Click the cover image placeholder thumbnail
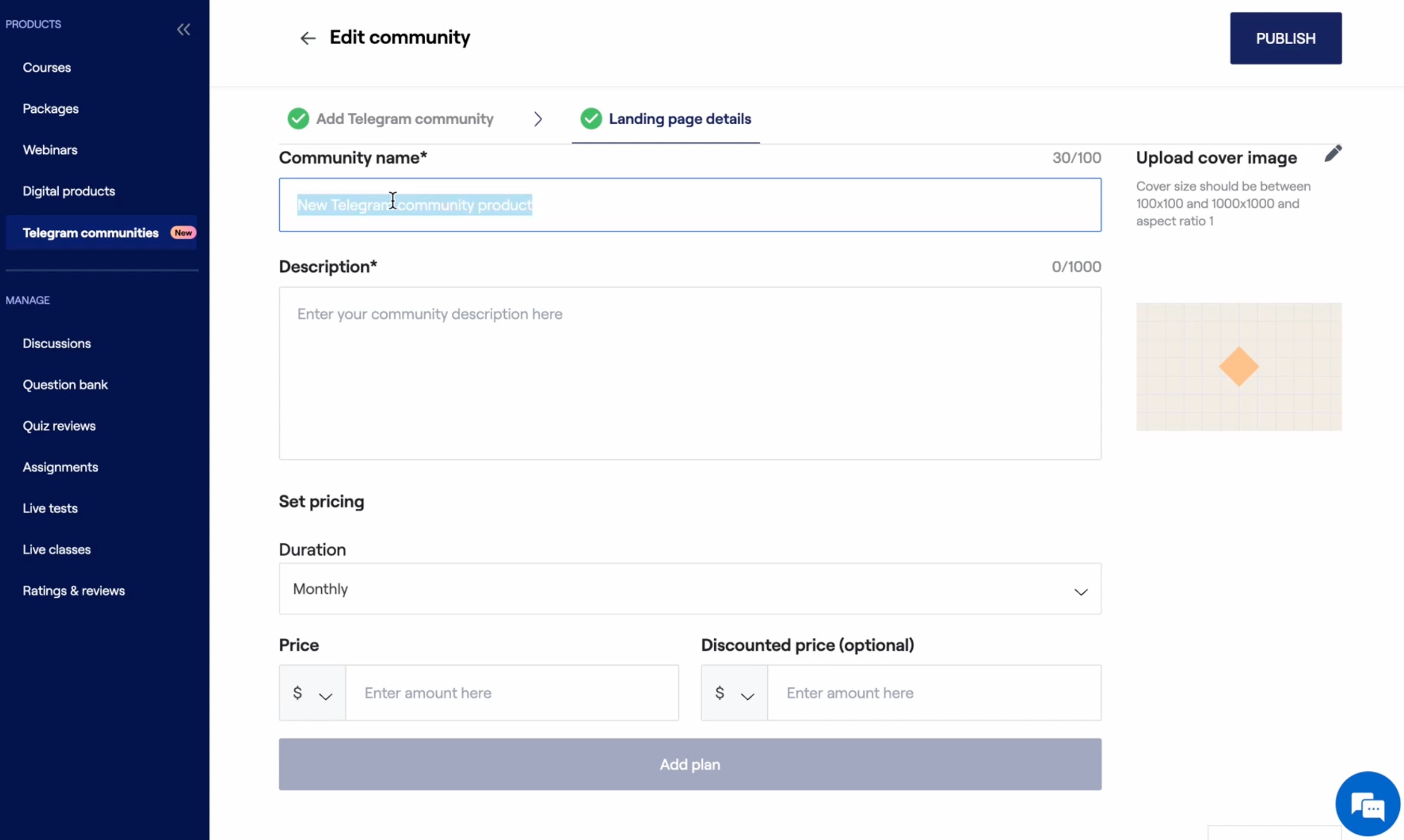This screenshot has height=840, width=1404. click(1238, 367)
